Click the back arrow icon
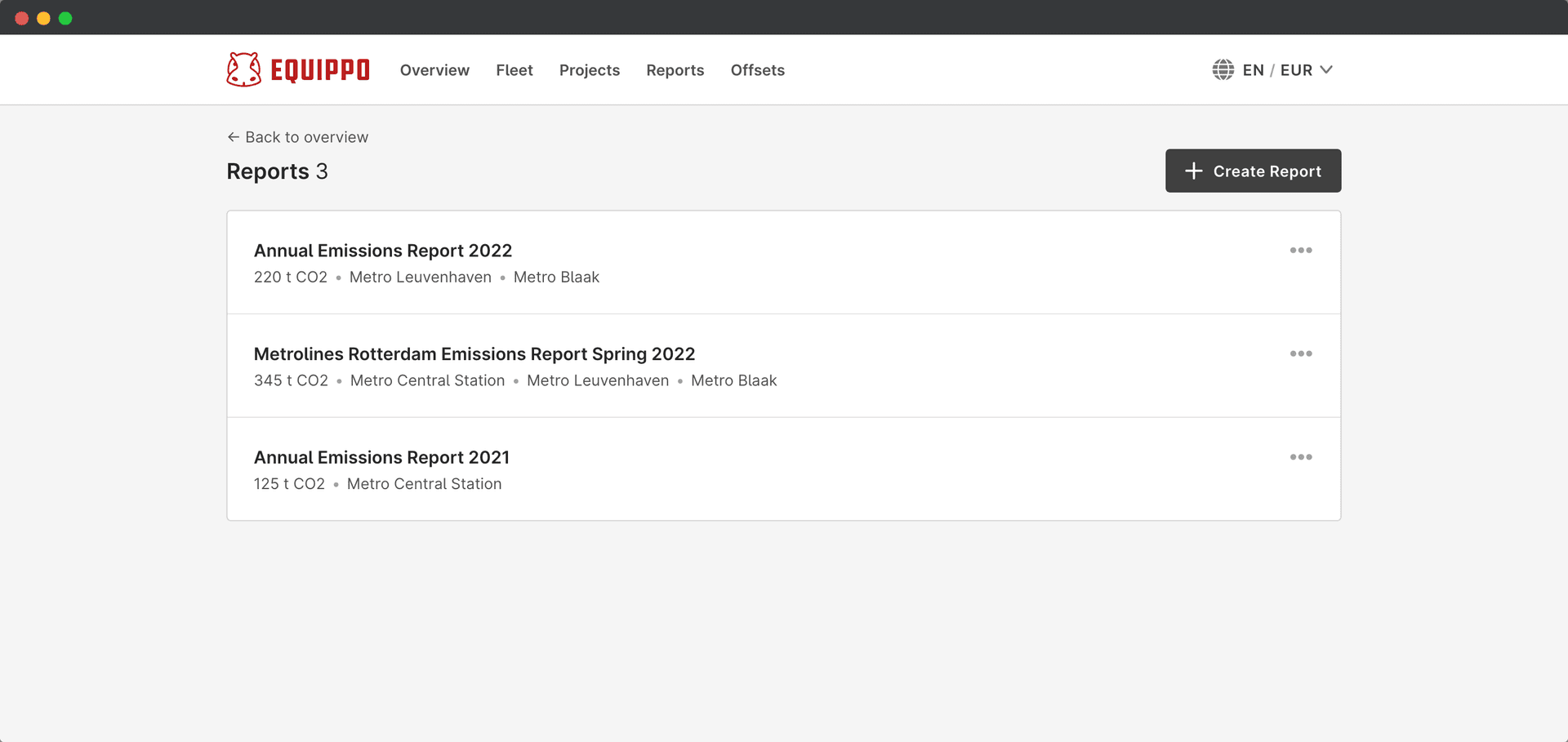This screenshot has width=1568, height=742. 234,137
